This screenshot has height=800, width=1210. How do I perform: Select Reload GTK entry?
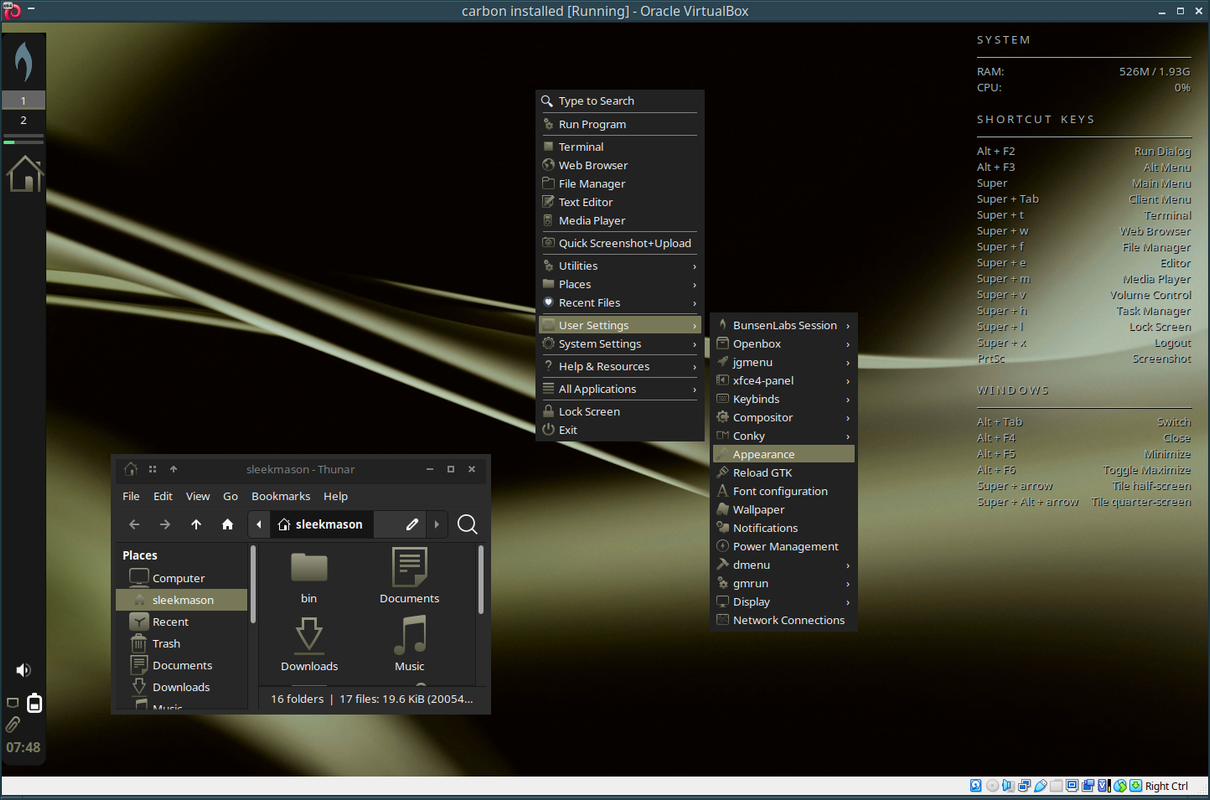784,473
